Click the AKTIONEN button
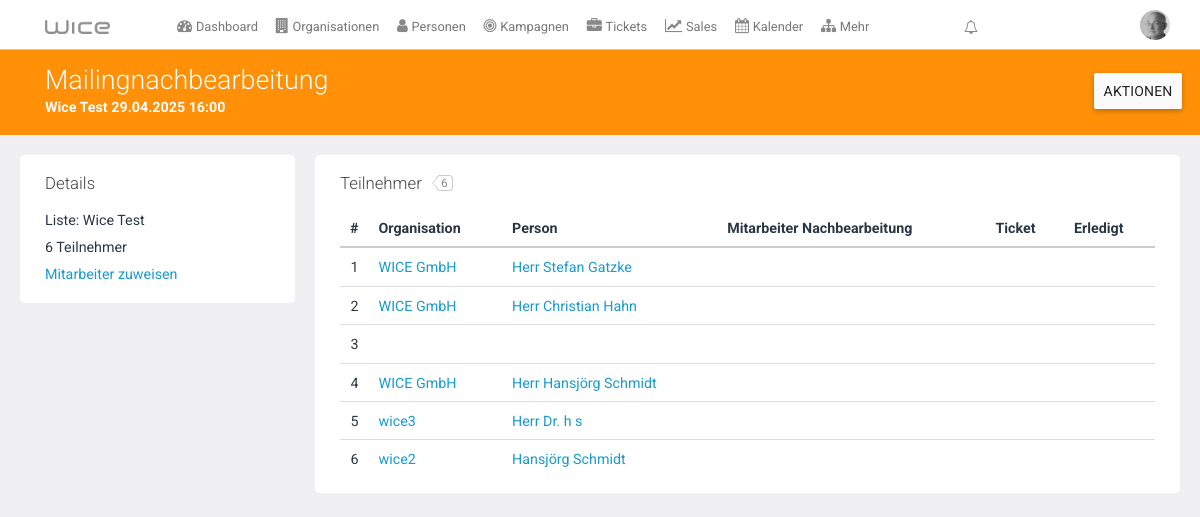Viewport: 1200px width, 517px height. [x=1138, y=91]
